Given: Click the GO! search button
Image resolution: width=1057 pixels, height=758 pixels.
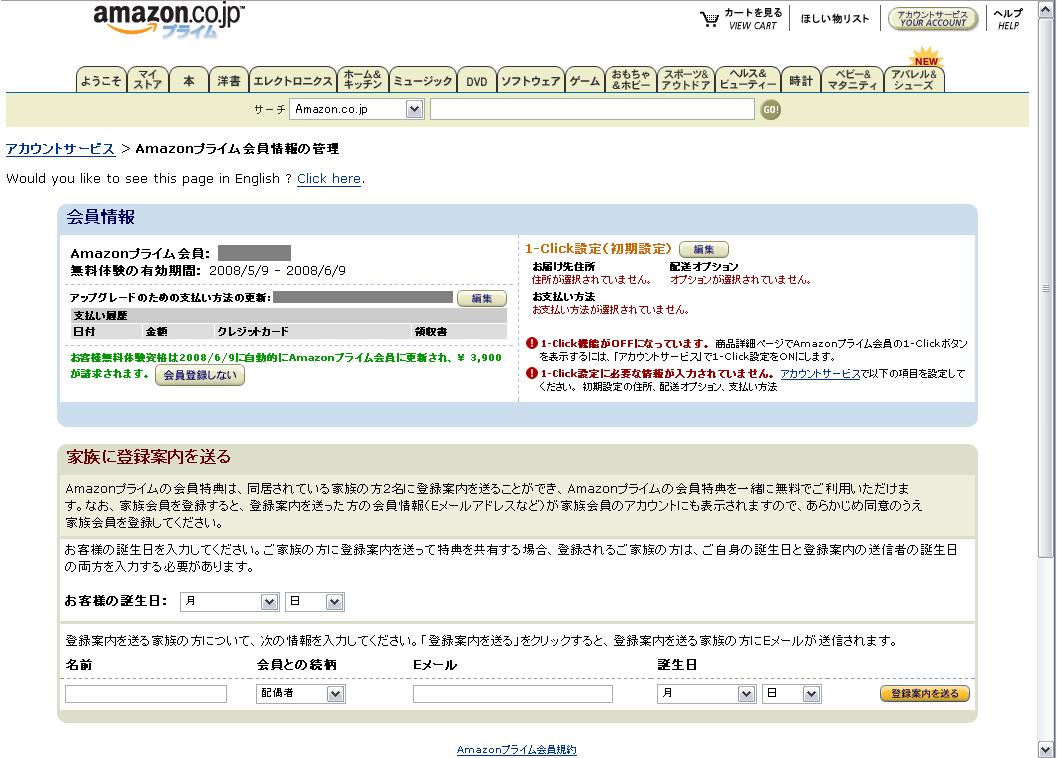Looking at the screenshot, I should pos(771,109).
